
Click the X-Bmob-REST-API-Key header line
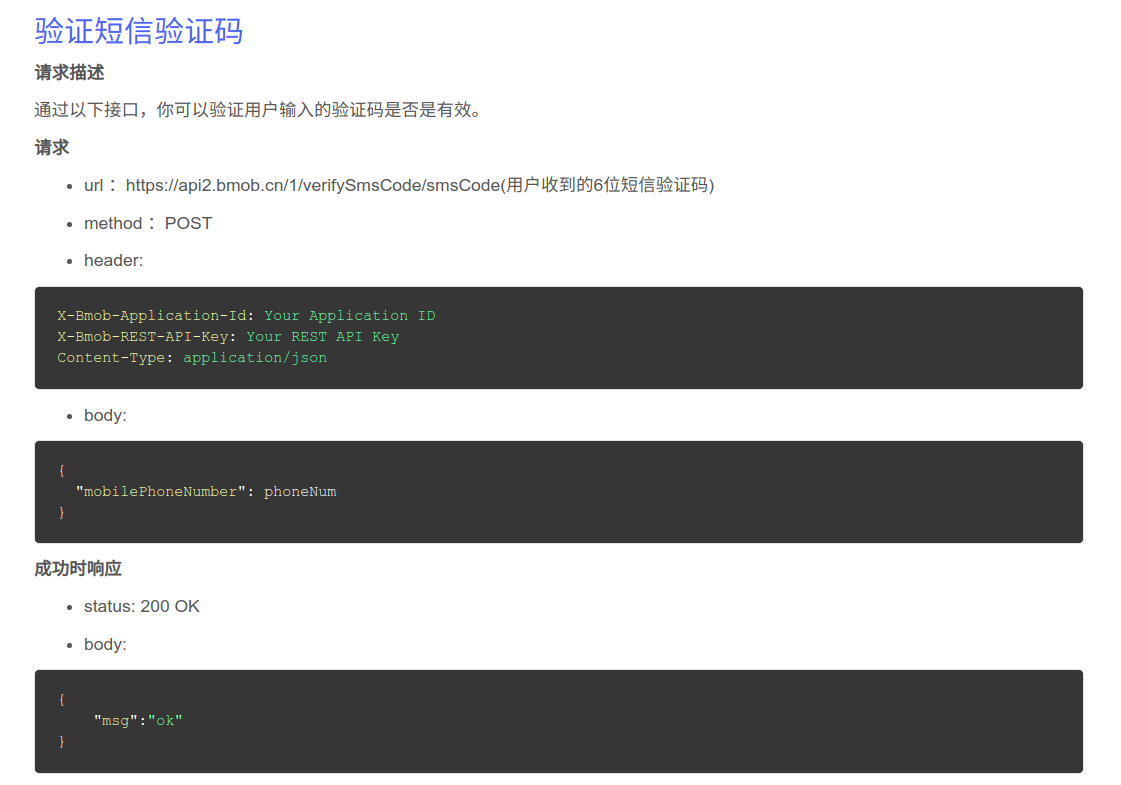(228, 336)
